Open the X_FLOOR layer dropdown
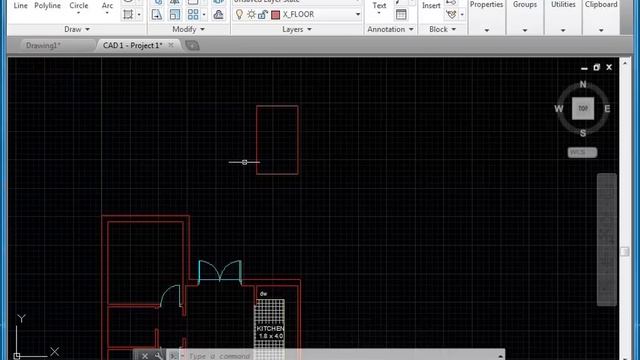640x360 pixels. (x=358, y=15)
